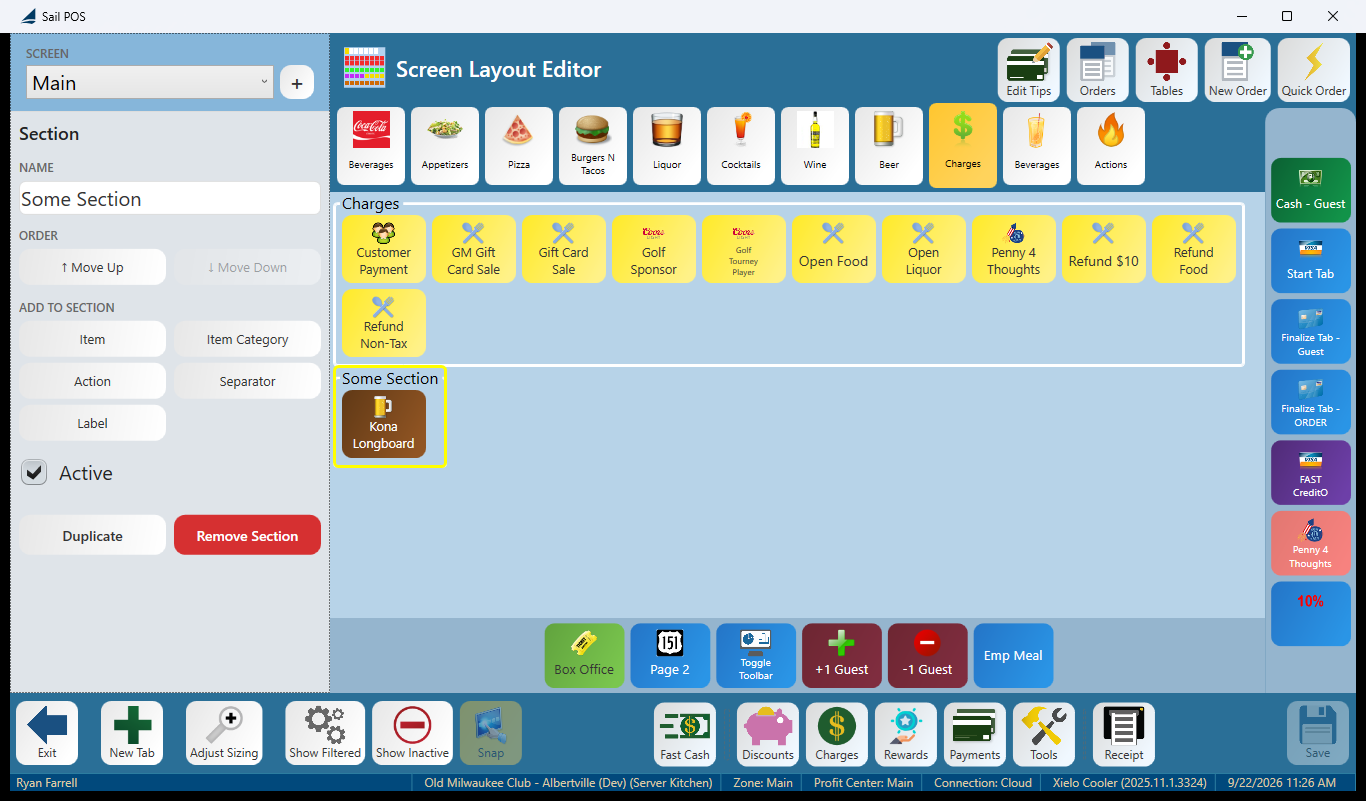The height and width of the screenshot is (801, 1366).
Task: Open the Tables view icon
Action: (x=1166, y=70)
